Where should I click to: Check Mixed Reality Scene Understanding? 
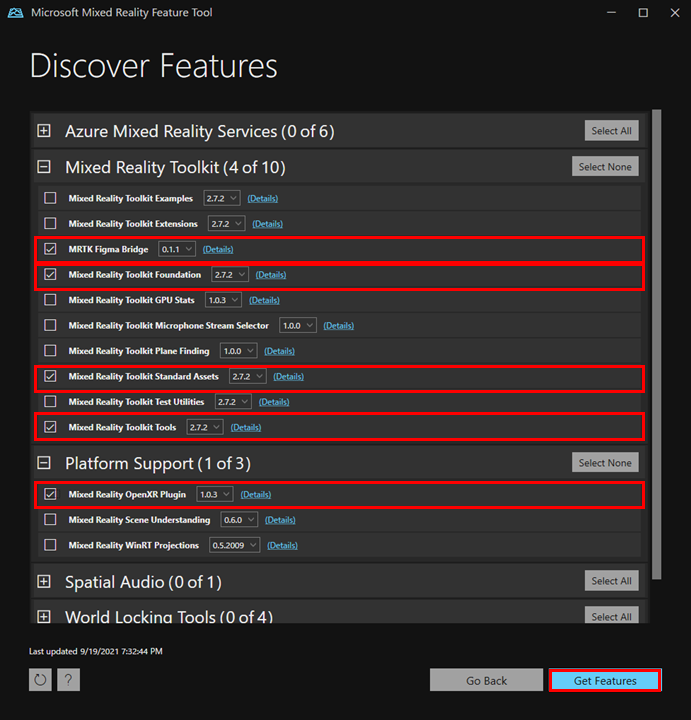coord(50,519)
